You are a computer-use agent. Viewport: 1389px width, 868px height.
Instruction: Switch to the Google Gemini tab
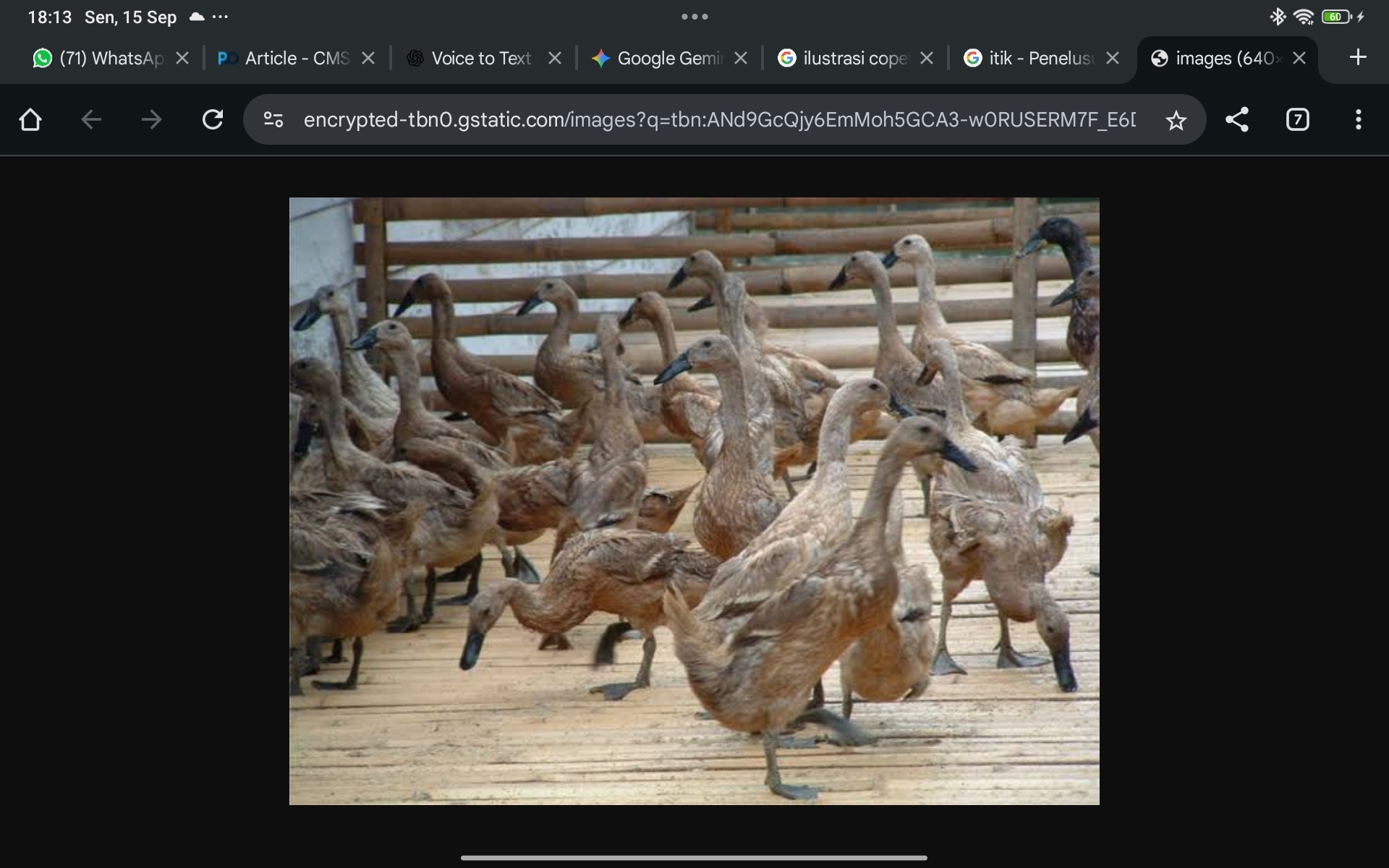pos(662,59)
